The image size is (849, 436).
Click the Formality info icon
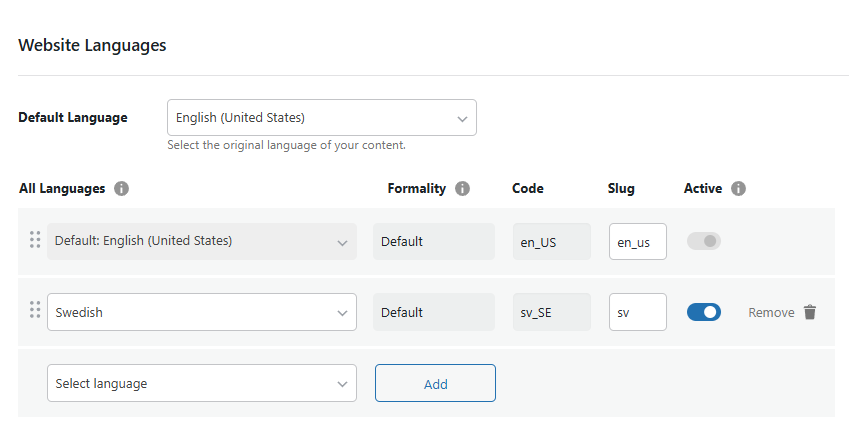462,188
